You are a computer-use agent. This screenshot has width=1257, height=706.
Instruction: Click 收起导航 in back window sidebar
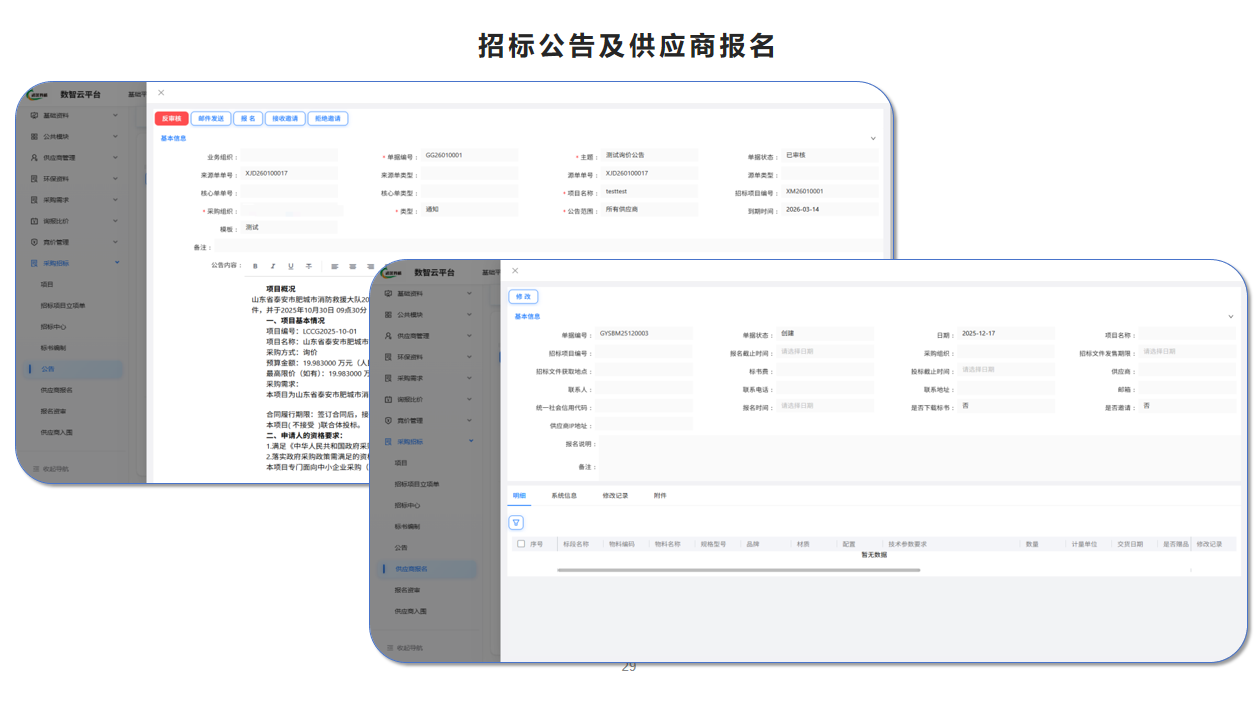pyautogui.click(x=50, y=468)
